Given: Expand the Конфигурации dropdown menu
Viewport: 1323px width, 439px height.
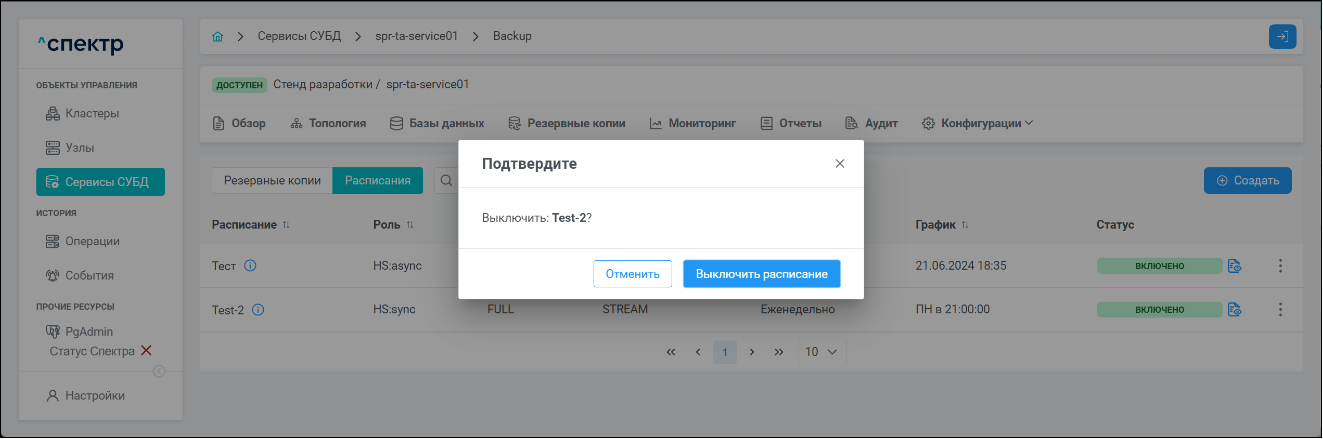Looking at the screenshot, I should tap(976, 124).
